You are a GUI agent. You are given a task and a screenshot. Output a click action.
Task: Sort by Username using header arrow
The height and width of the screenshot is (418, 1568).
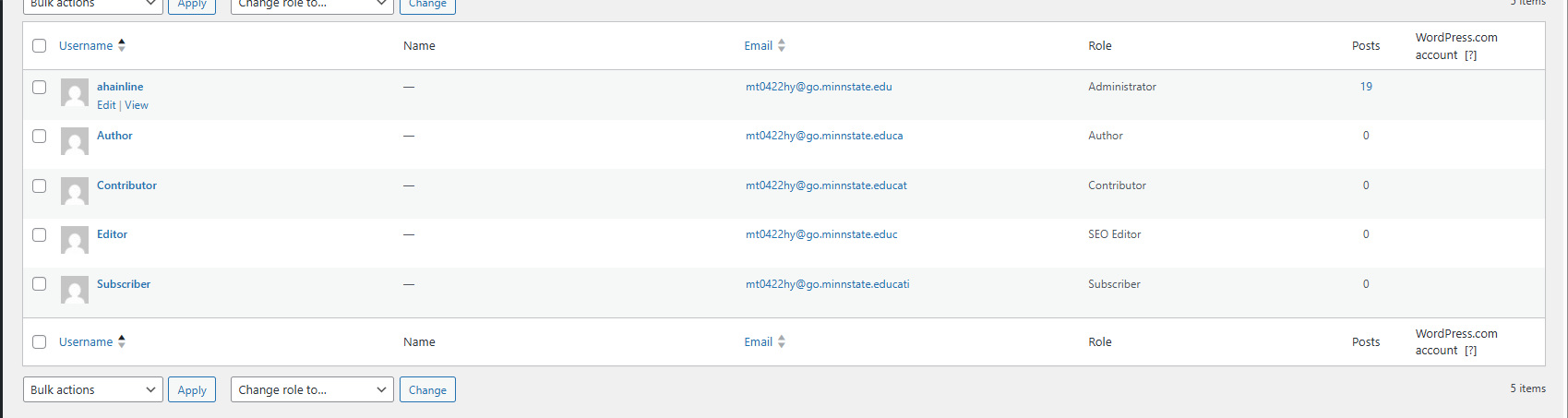pyautogui.click(x=122, y=45)
